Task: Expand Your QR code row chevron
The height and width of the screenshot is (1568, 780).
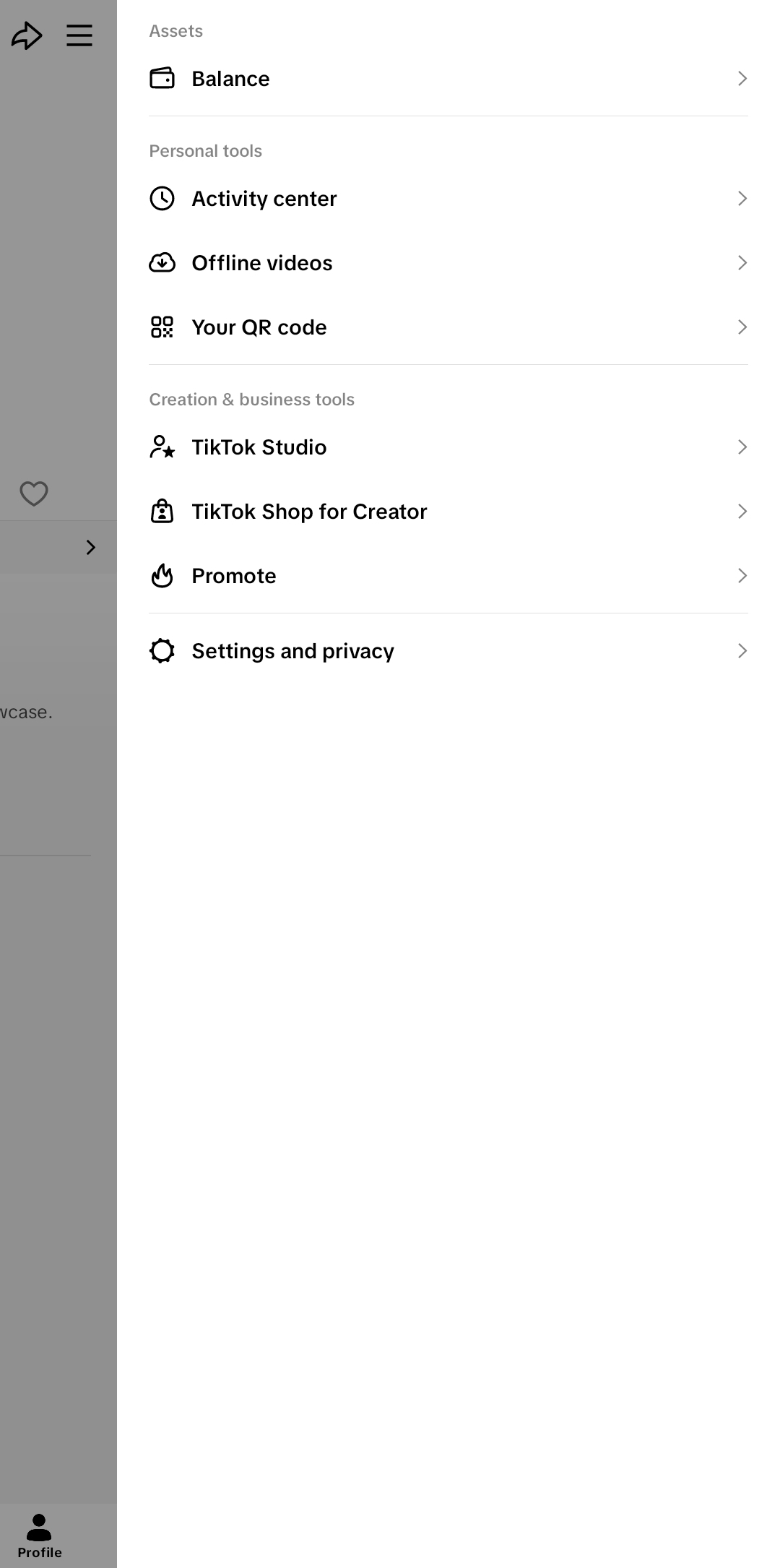Action: point(742,327)
